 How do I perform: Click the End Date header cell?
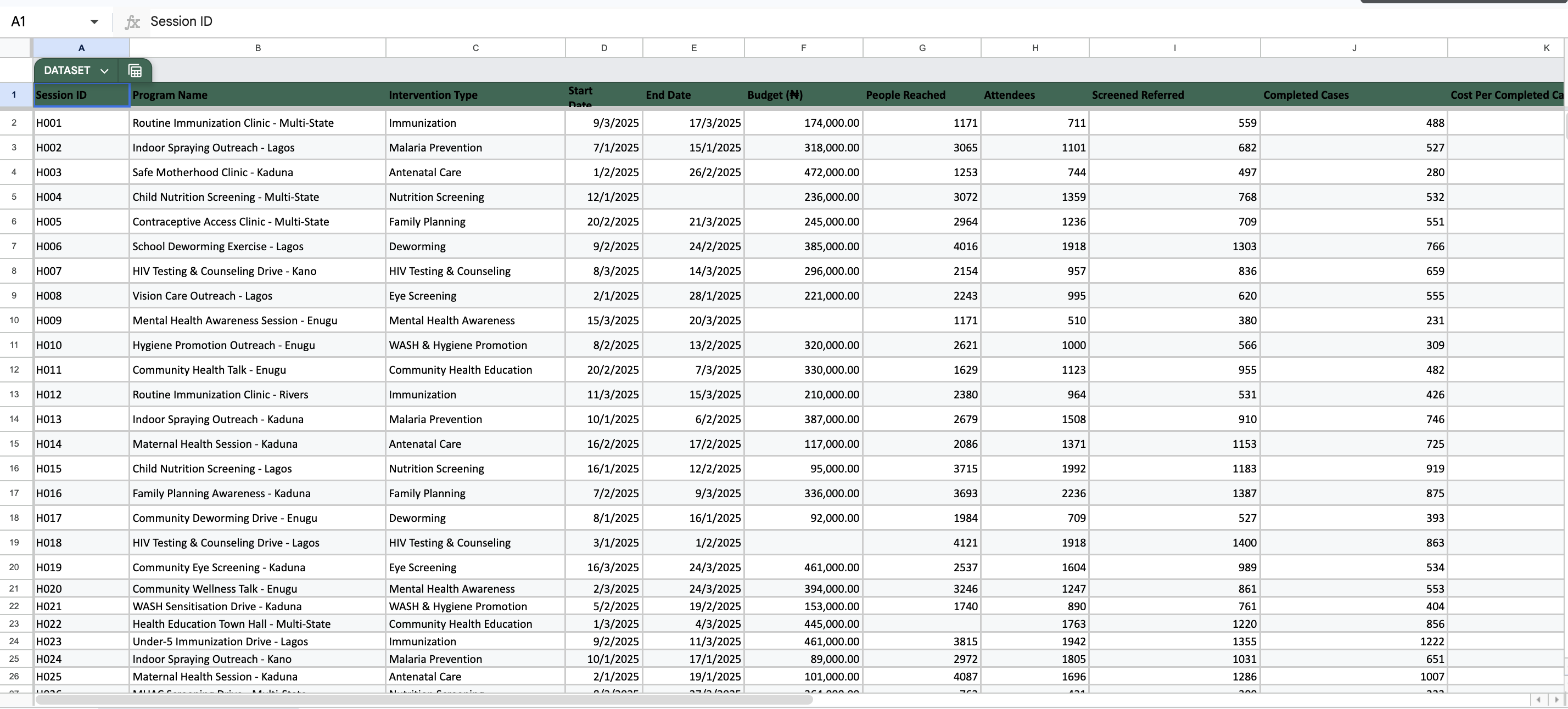tap(693, 95)
